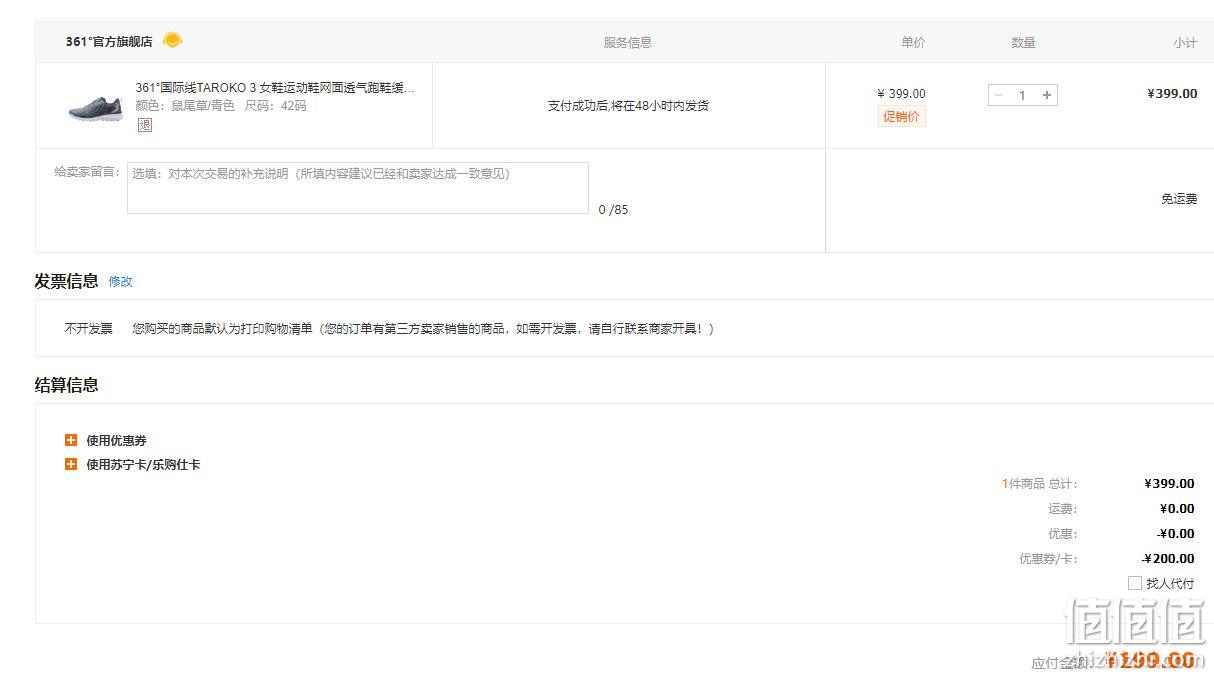Click the 不开发票 invoice option text
The height and width of the screenshot is (677, 1214).
tap(89, 328)
